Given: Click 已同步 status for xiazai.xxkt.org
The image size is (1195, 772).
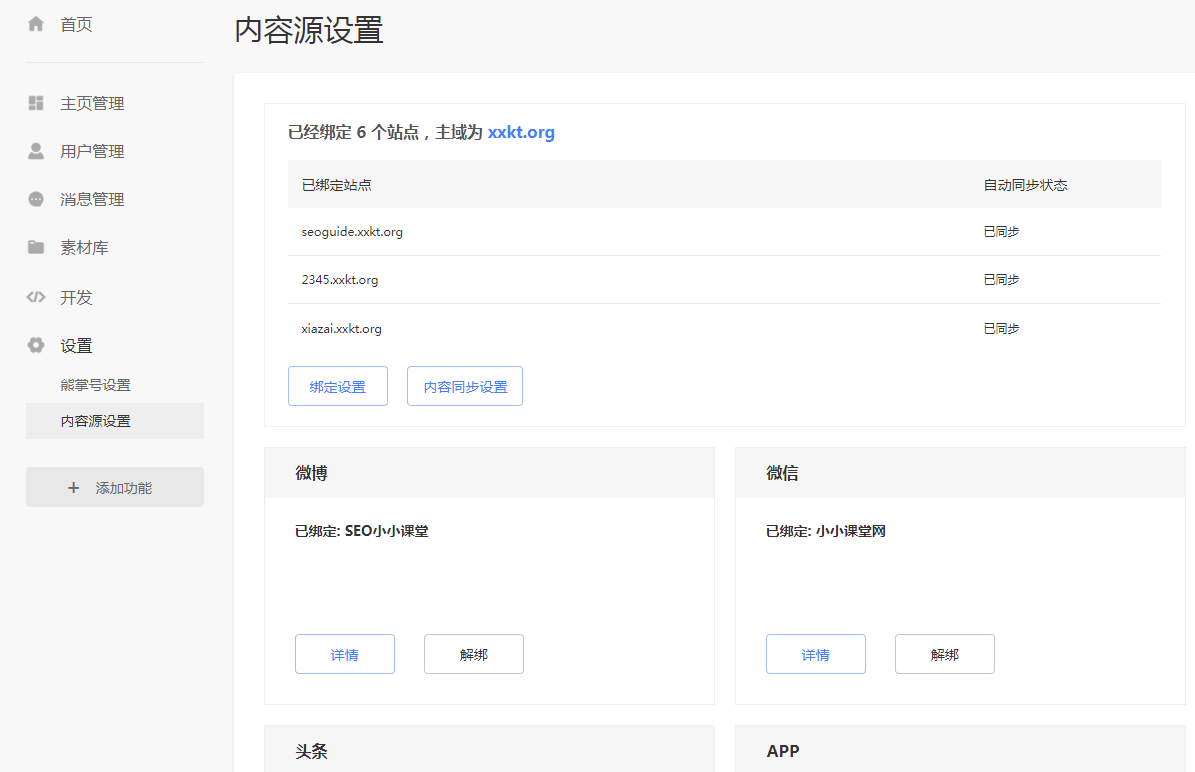Looking at the screenshot, I should pos(1001,328).
